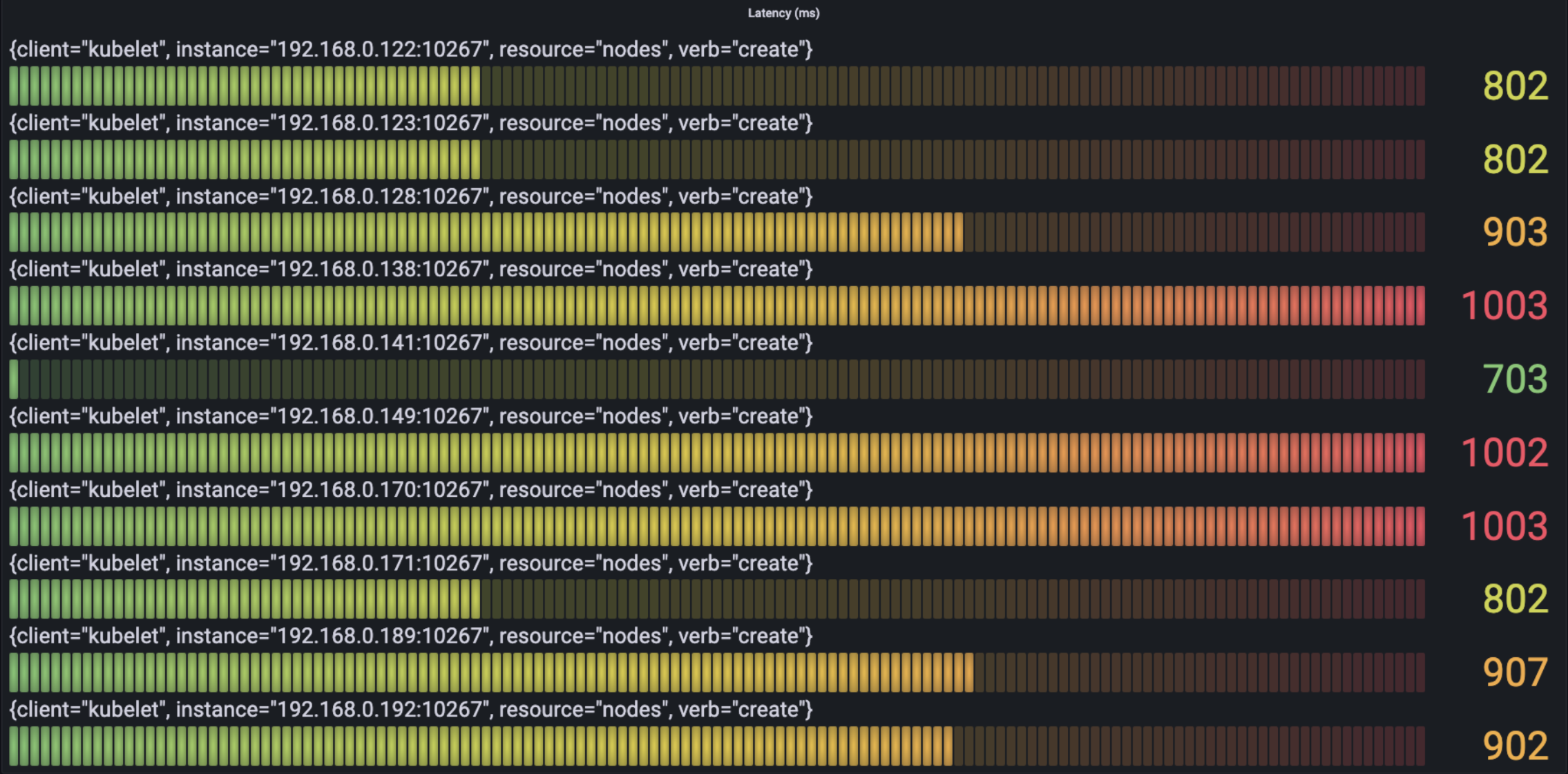
Task: Click the orange 907 latency value
Action: [1515, 672]
